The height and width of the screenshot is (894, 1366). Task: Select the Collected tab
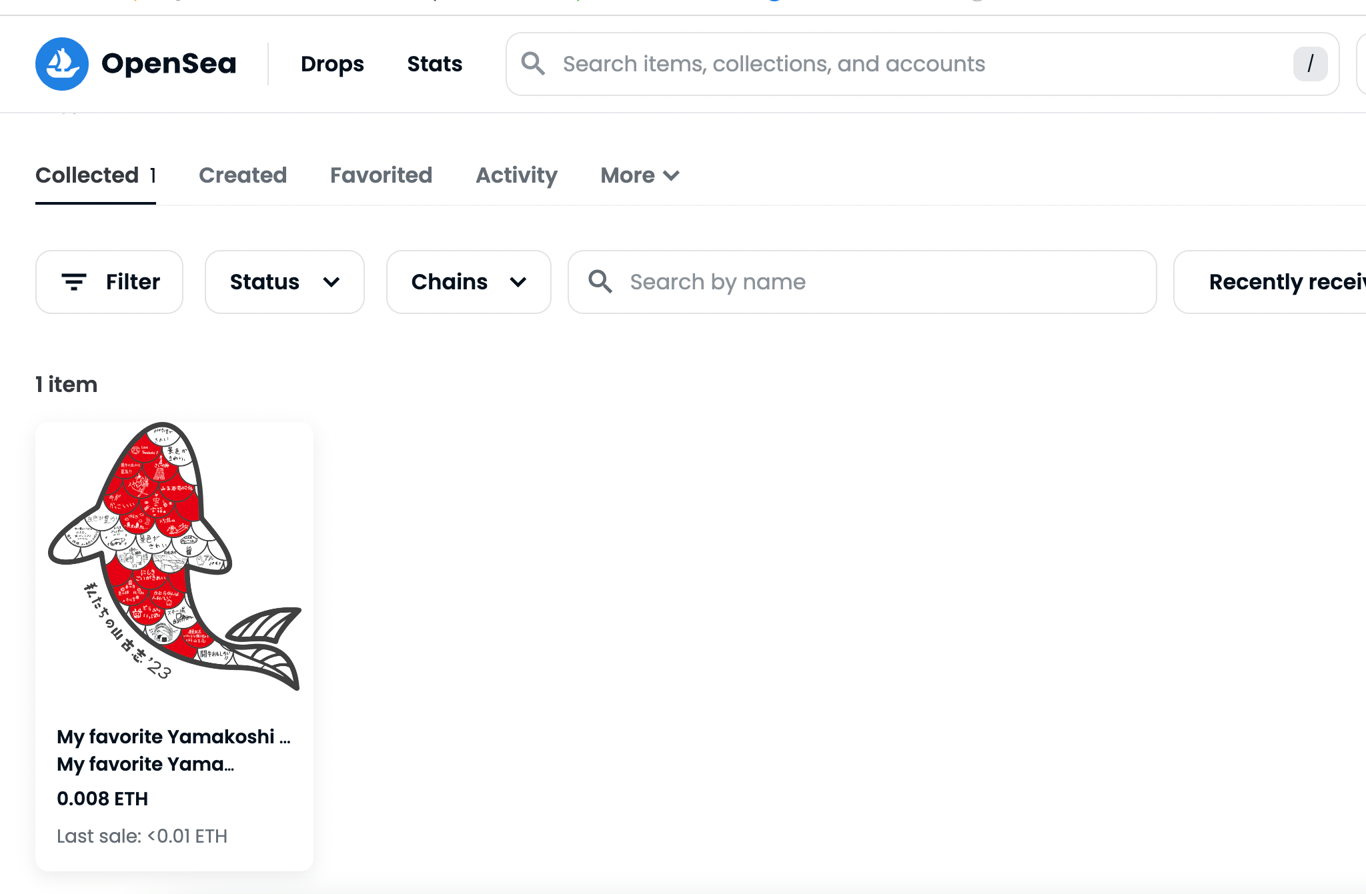96,176
